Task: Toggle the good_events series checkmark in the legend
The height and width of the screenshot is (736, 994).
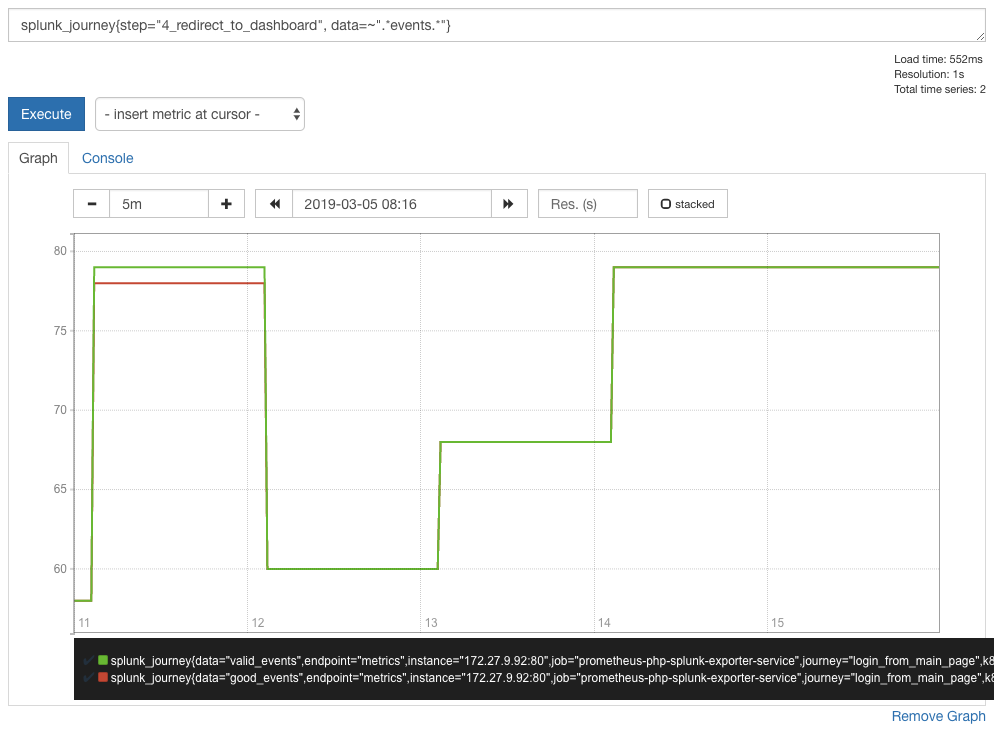Action: point(89,678)
